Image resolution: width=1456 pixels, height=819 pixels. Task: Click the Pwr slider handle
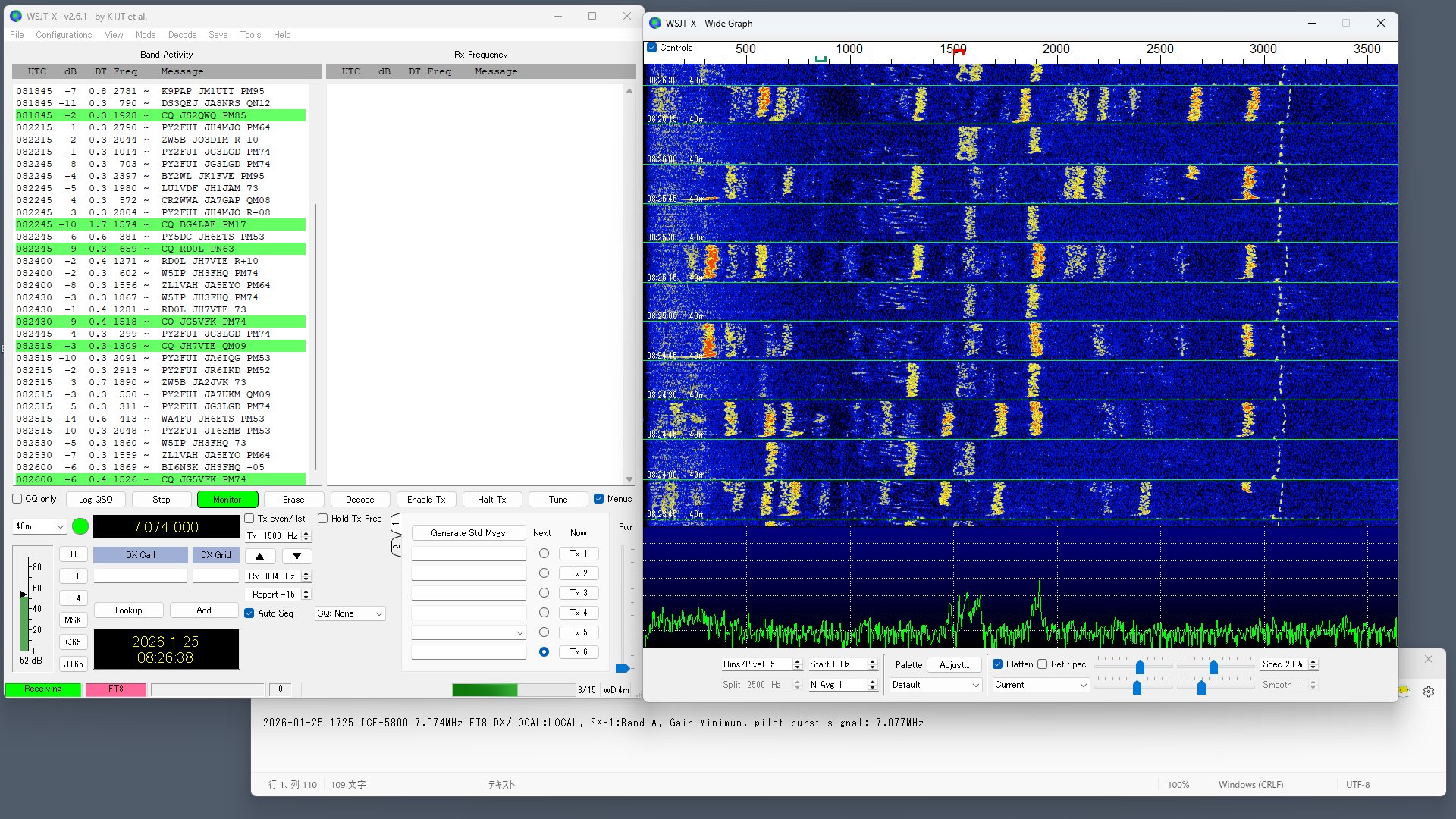point(623,668)
